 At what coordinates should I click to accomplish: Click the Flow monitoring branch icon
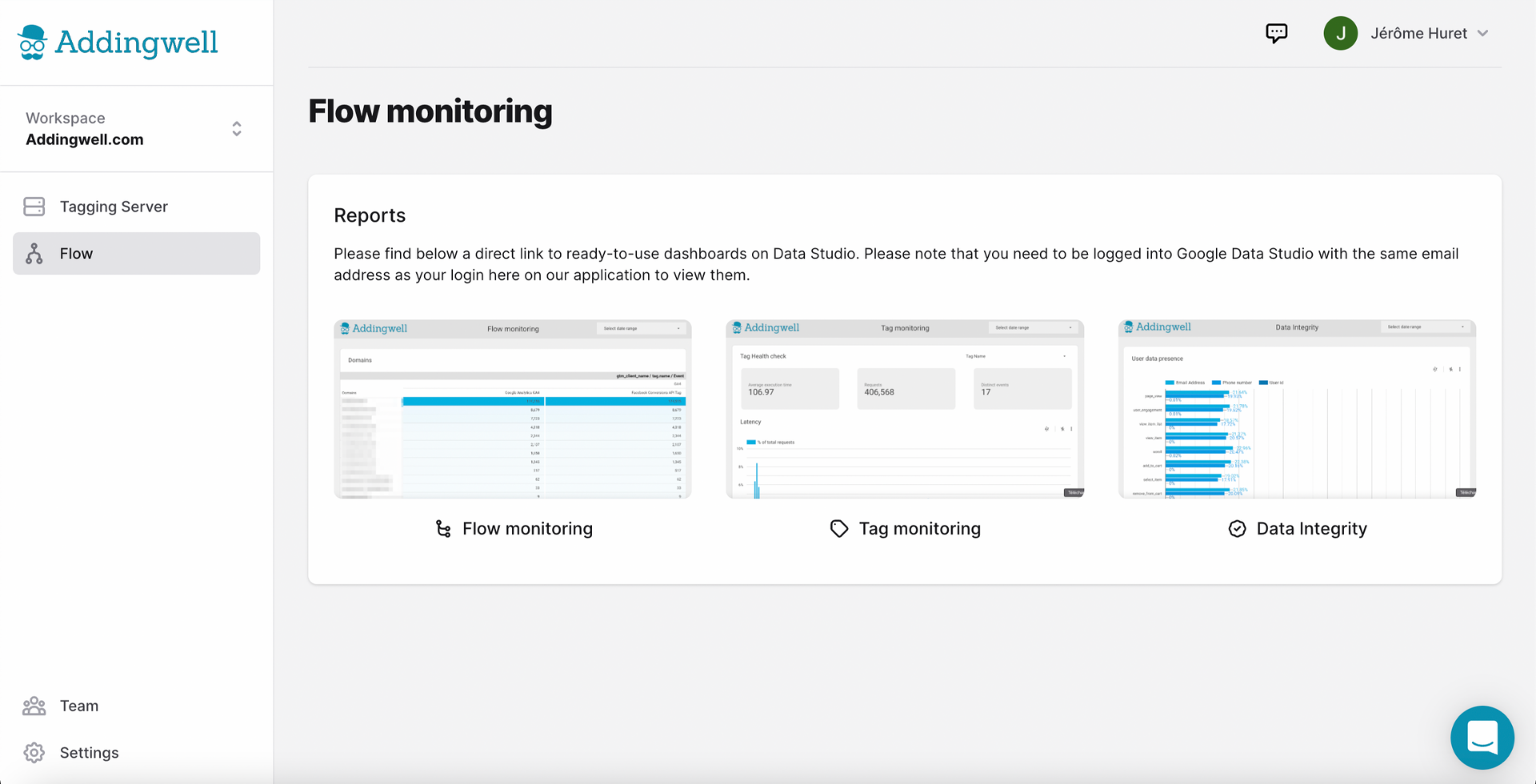point(443,529)
